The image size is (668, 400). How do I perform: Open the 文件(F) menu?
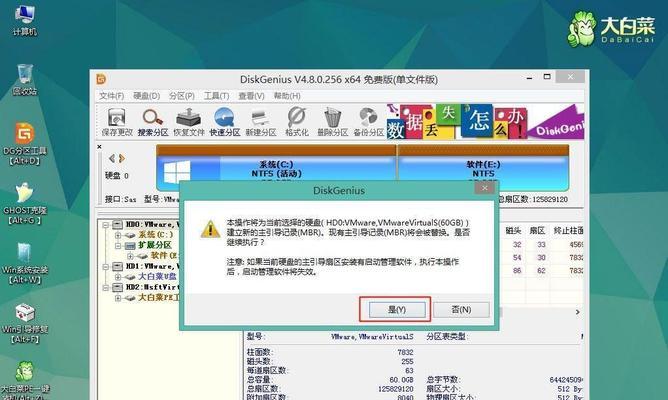(x=111, y=96)
